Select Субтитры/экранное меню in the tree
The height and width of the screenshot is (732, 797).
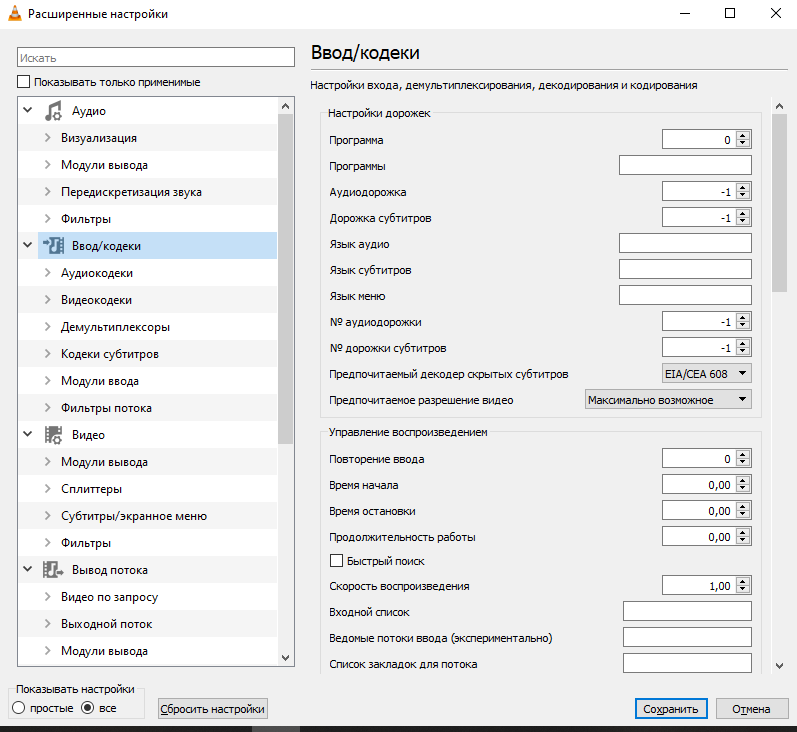coord(133,516)
